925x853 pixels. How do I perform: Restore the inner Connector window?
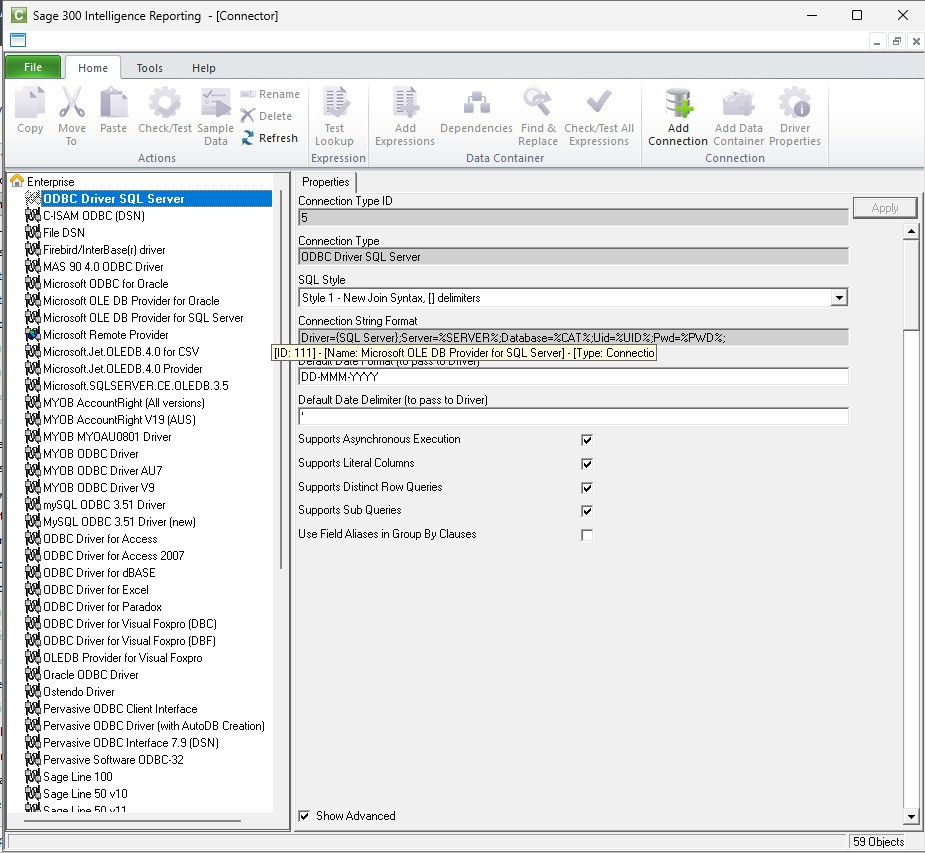tap(897, 41)
